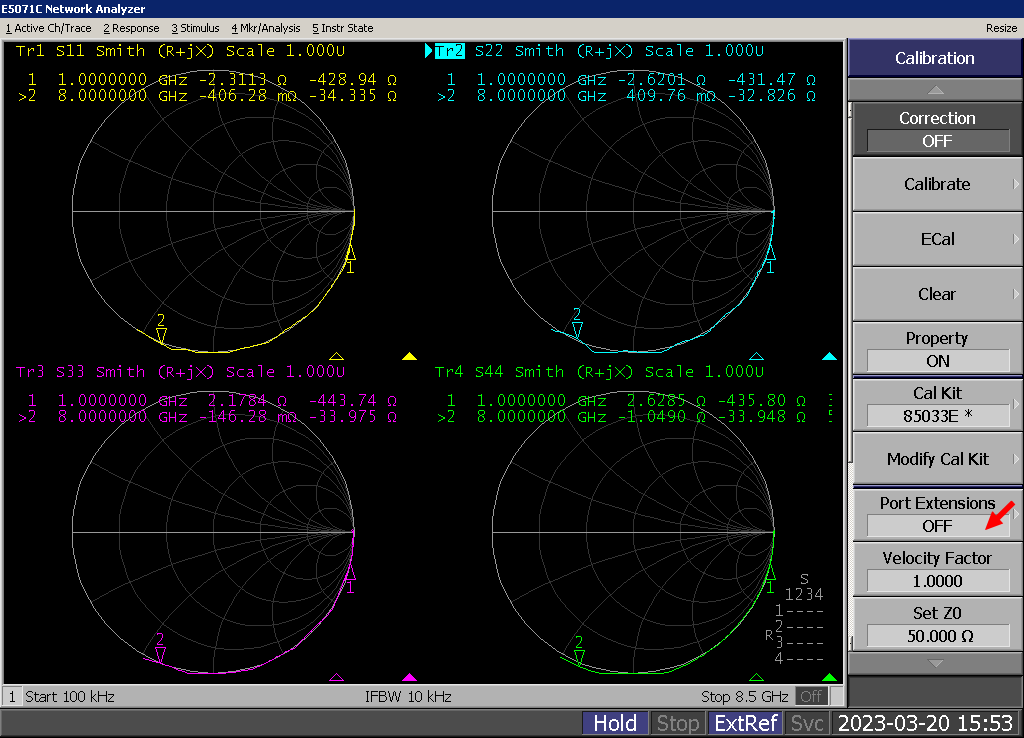
Task: Click the Hold trigger status indicator
Action: coord(615,724)
